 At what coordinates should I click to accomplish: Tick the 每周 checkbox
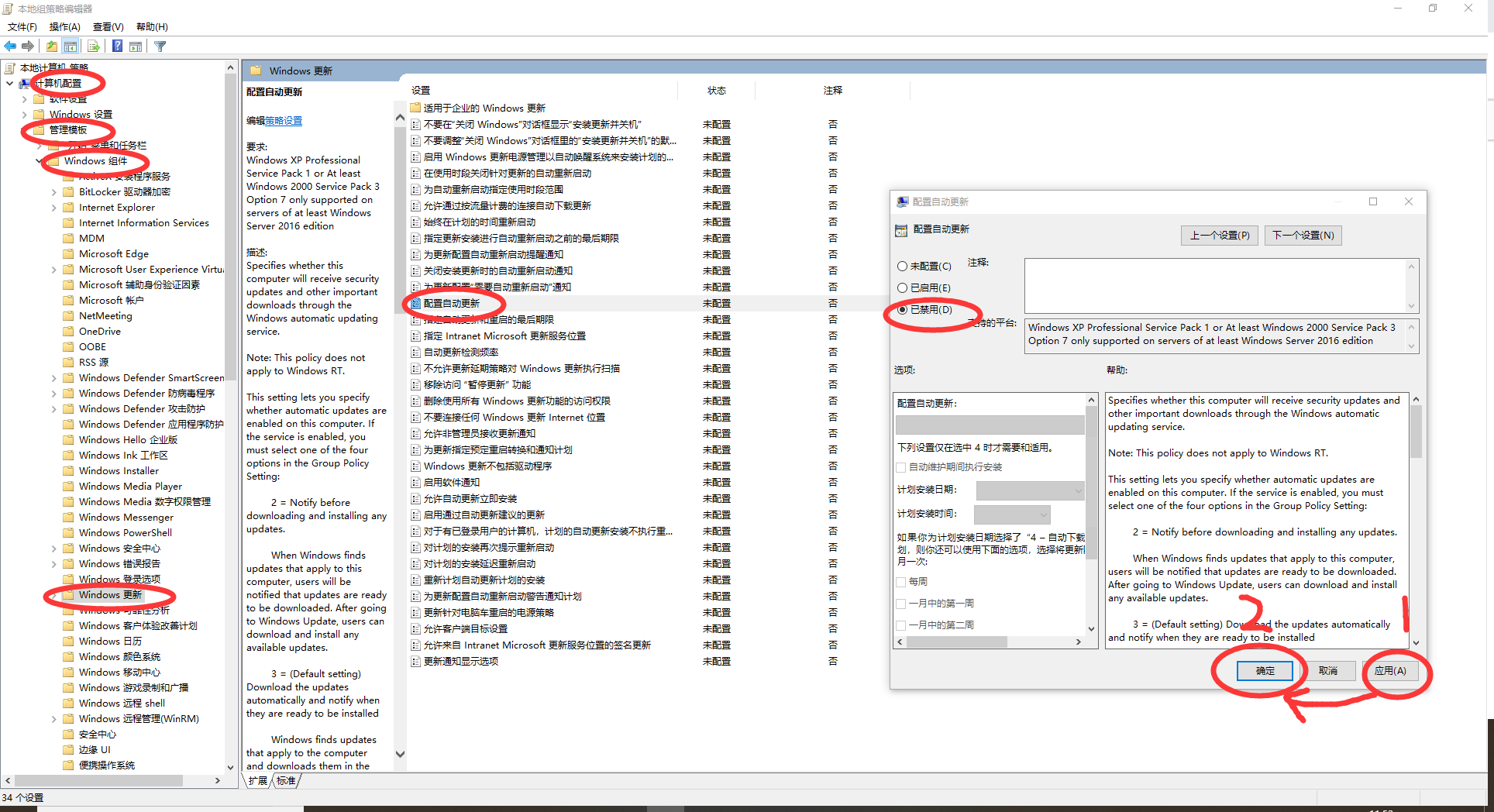pos(901,582)
